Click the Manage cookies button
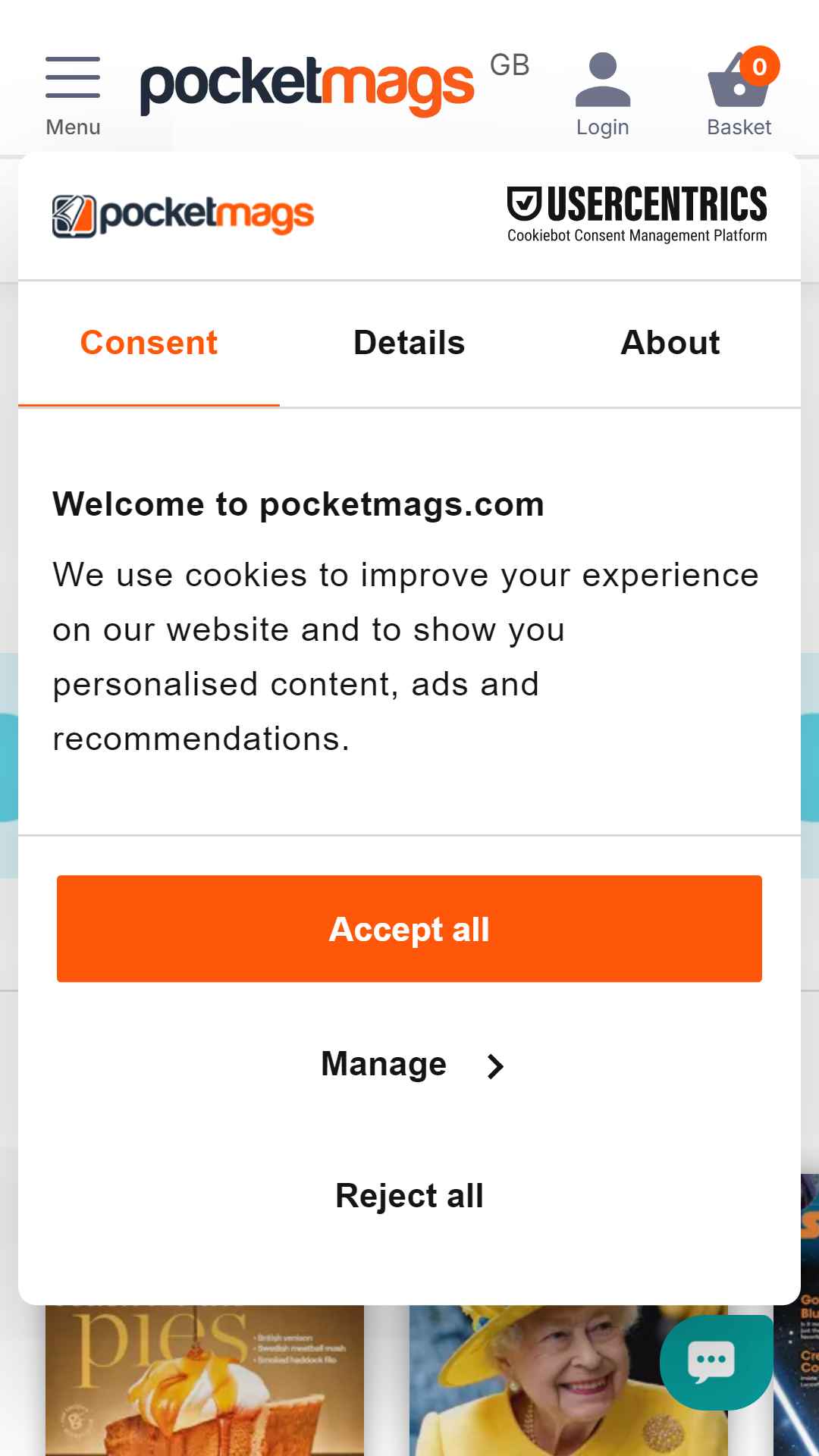This screenshot has height=1456, width=819. click(409, 1064)
